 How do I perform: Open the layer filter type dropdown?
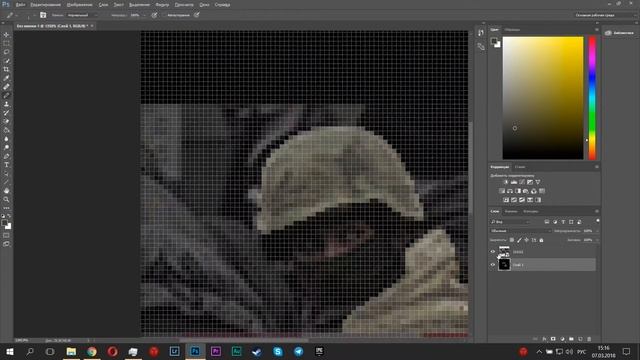coord(510,222)
